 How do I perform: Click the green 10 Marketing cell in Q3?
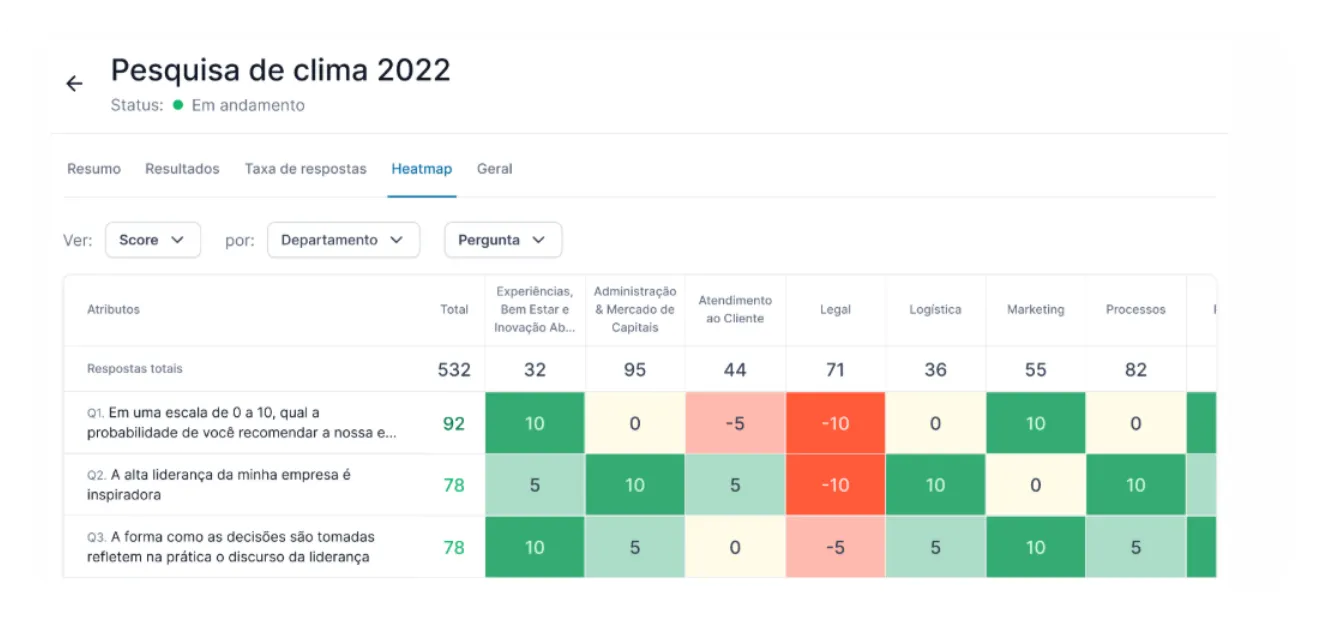coord(1035,547)
